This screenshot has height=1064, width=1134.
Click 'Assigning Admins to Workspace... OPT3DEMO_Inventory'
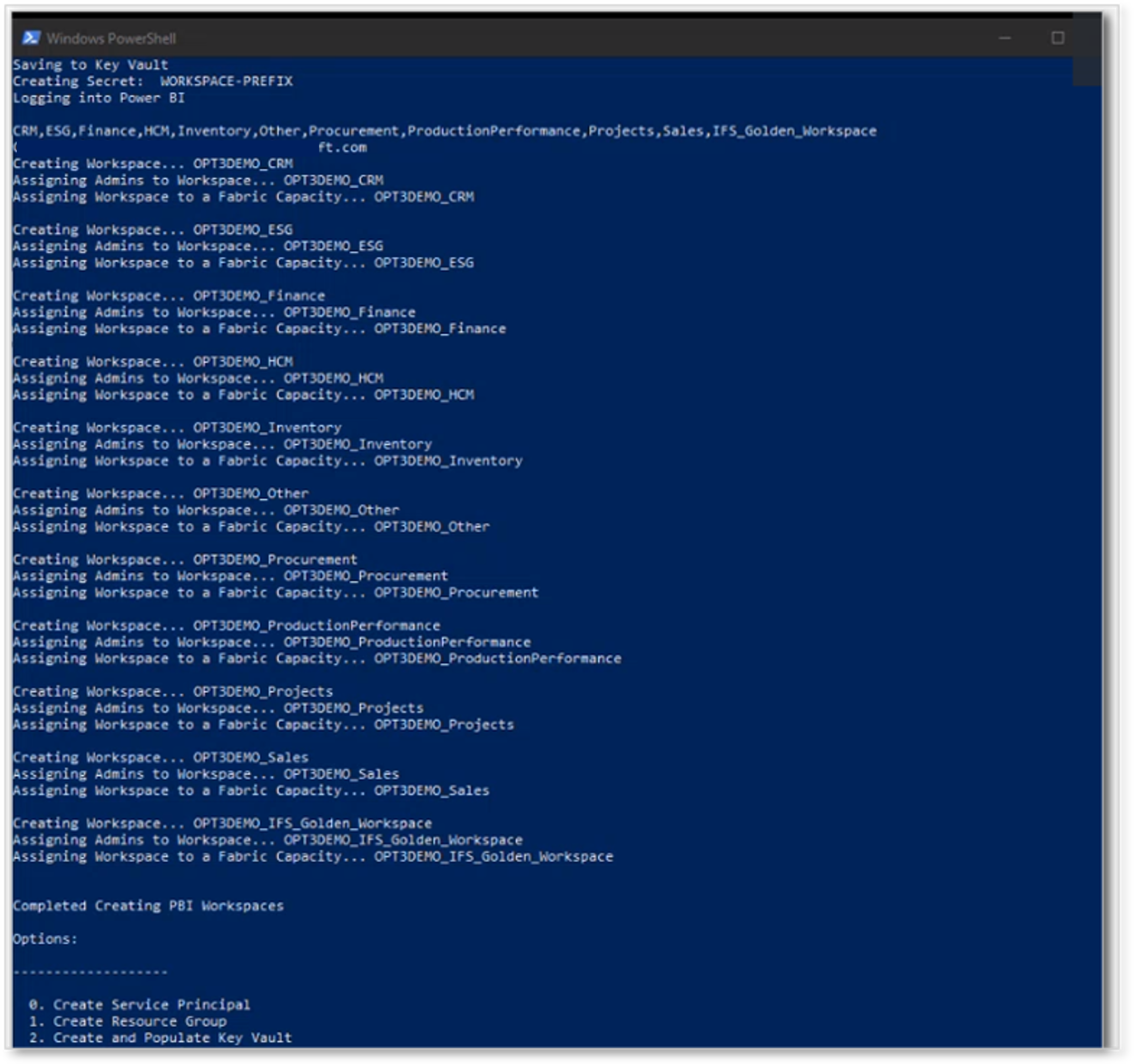click(x=222, y=445)
